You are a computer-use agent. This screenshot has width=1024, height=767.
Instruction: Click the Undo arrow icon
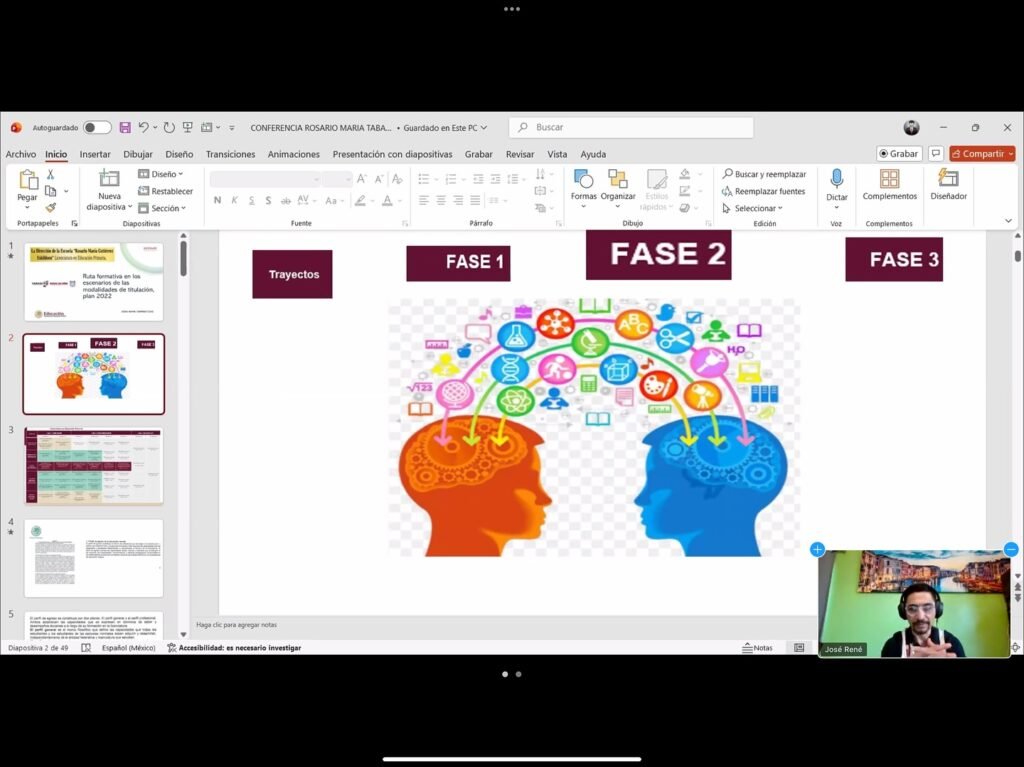pyautogui.click(x=144, y=128)
